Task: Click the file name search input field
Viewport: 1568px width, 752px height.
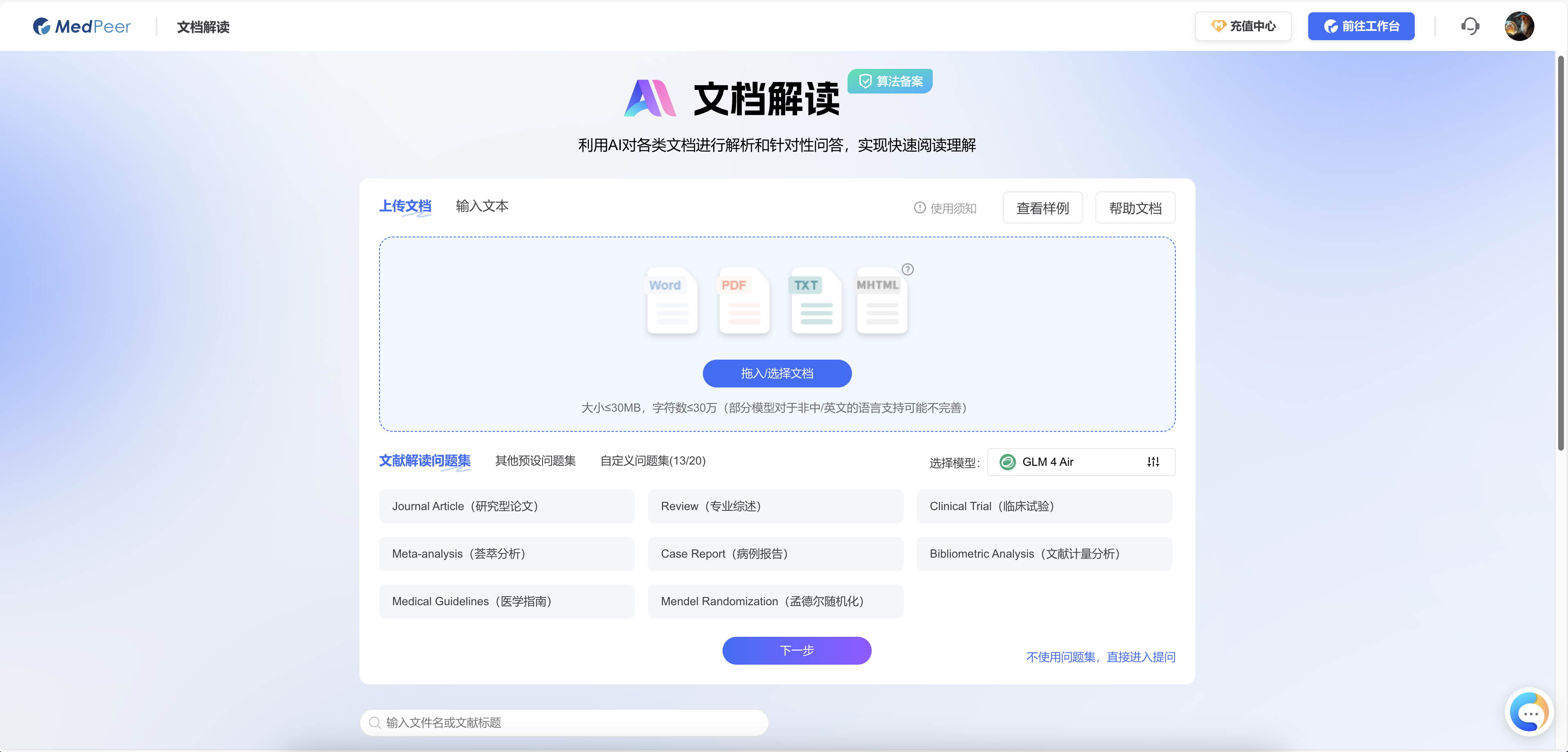Action: point(563,723)
